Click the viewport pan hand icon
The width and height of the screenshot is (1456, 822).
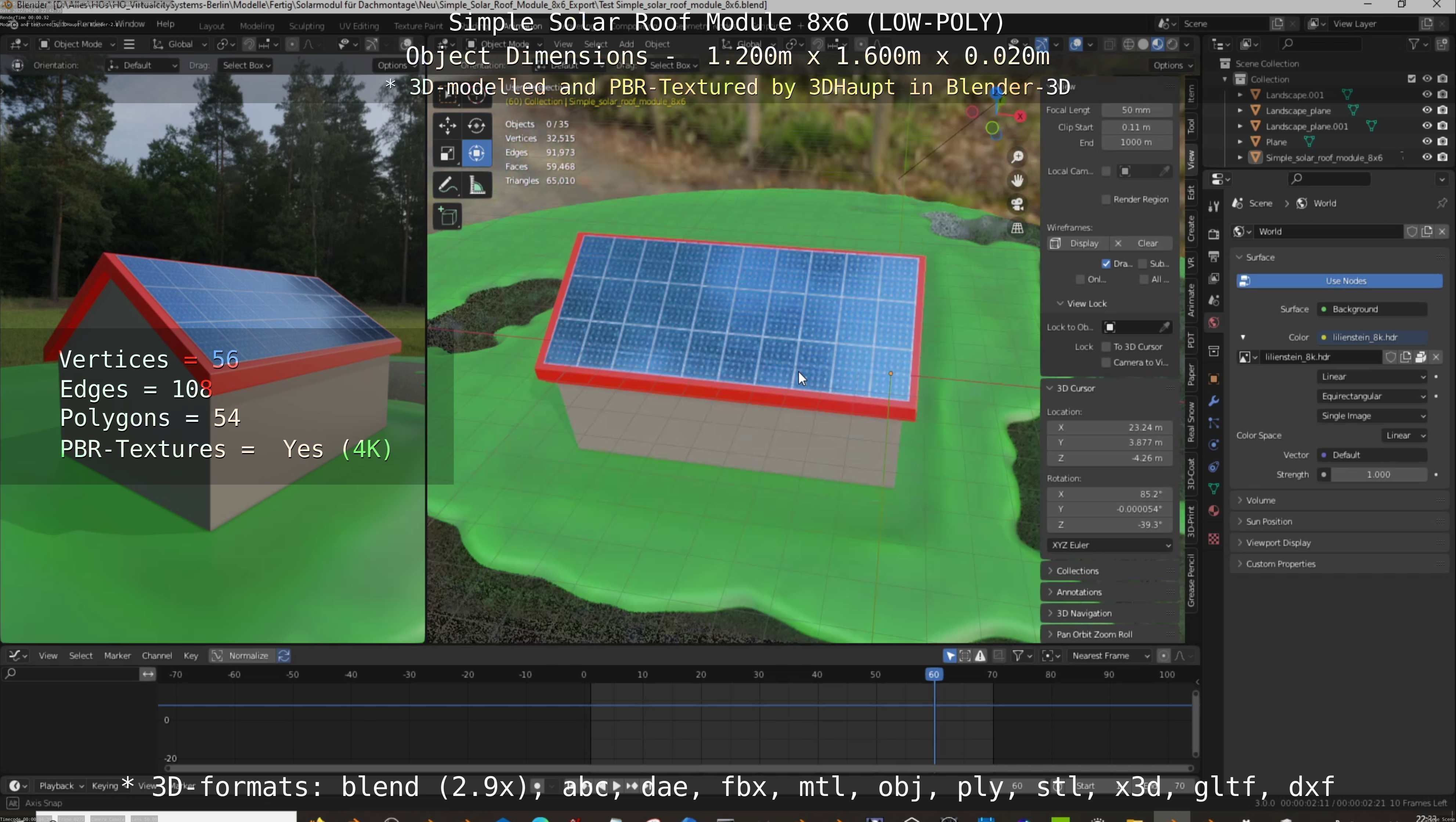(x=1018, y=181)
